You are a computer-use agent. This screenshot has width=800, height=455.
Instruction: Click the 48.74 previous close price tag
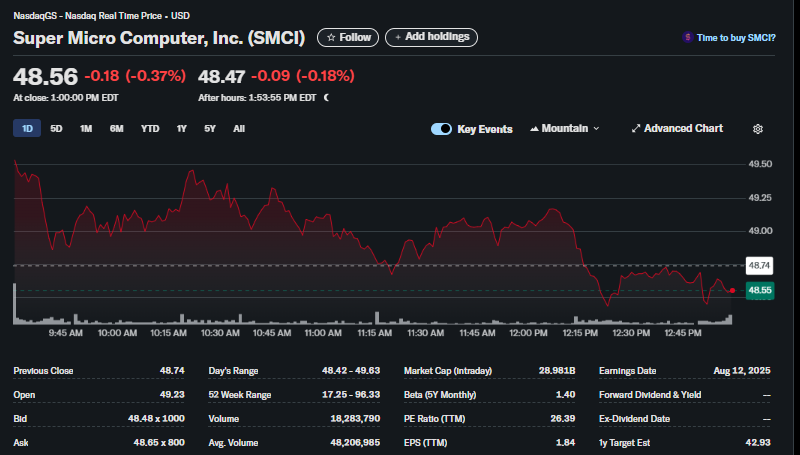click(759, 266)
